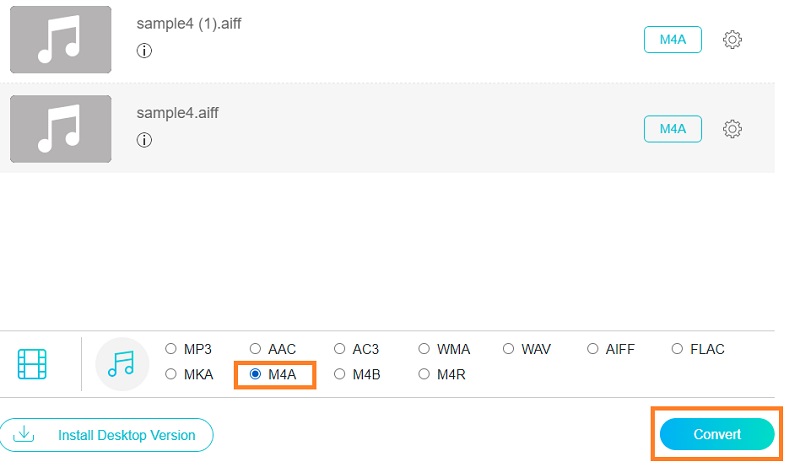Click Install Desktop Version button
This screenshot has width=800, height=467.
click(106, 435)
